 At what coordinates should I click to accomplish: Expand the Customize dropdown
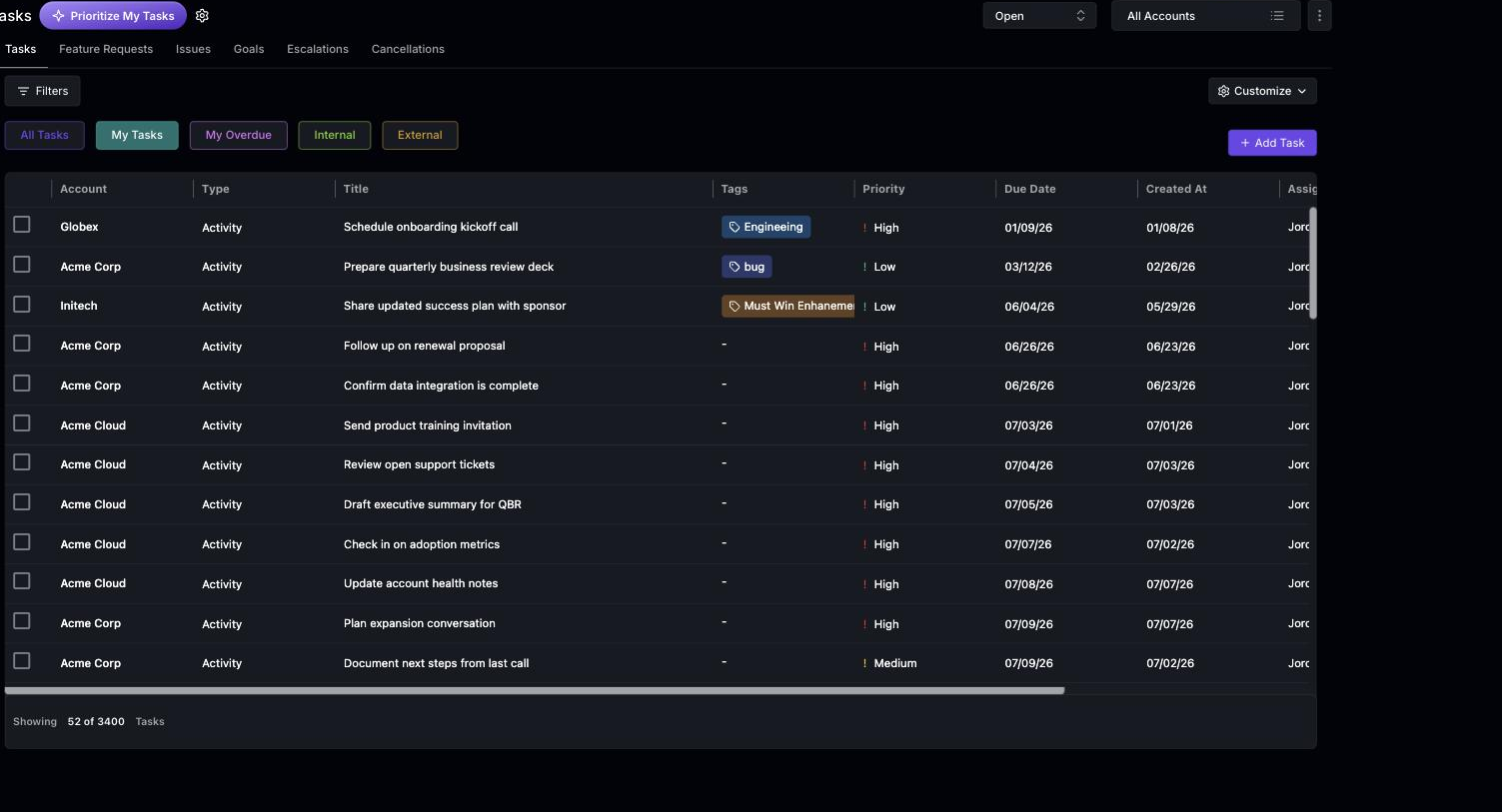tap(1262, 91)
